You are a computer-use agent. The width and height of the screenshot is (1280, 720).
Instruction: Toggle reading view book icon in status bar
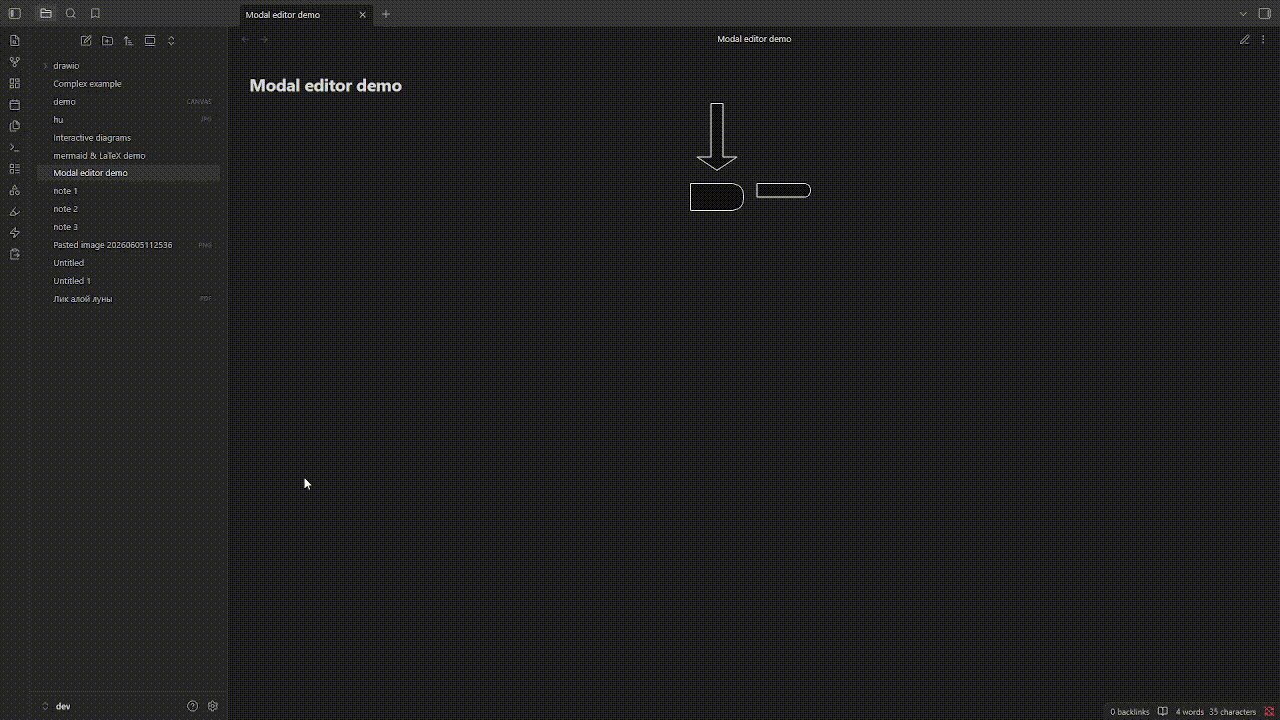(x=1162, y=712)
